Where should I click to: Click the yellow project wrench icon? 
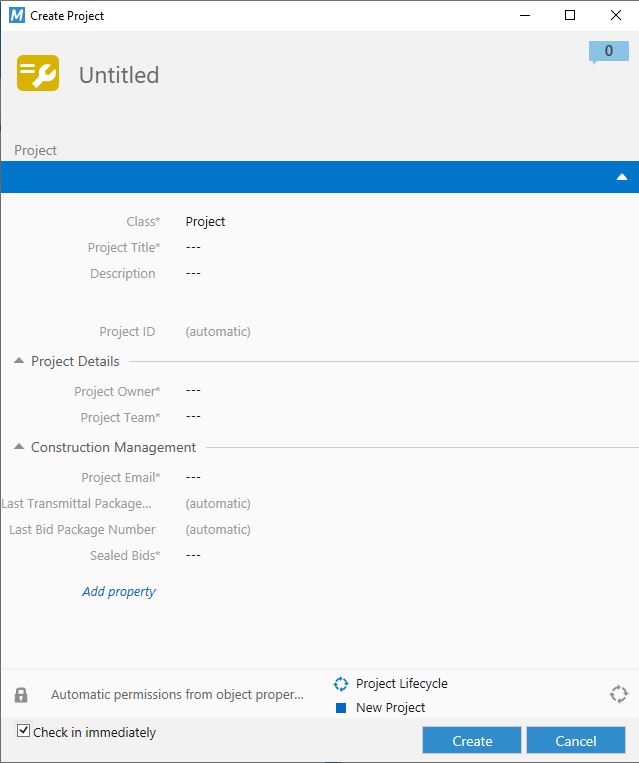pos(38,73)
